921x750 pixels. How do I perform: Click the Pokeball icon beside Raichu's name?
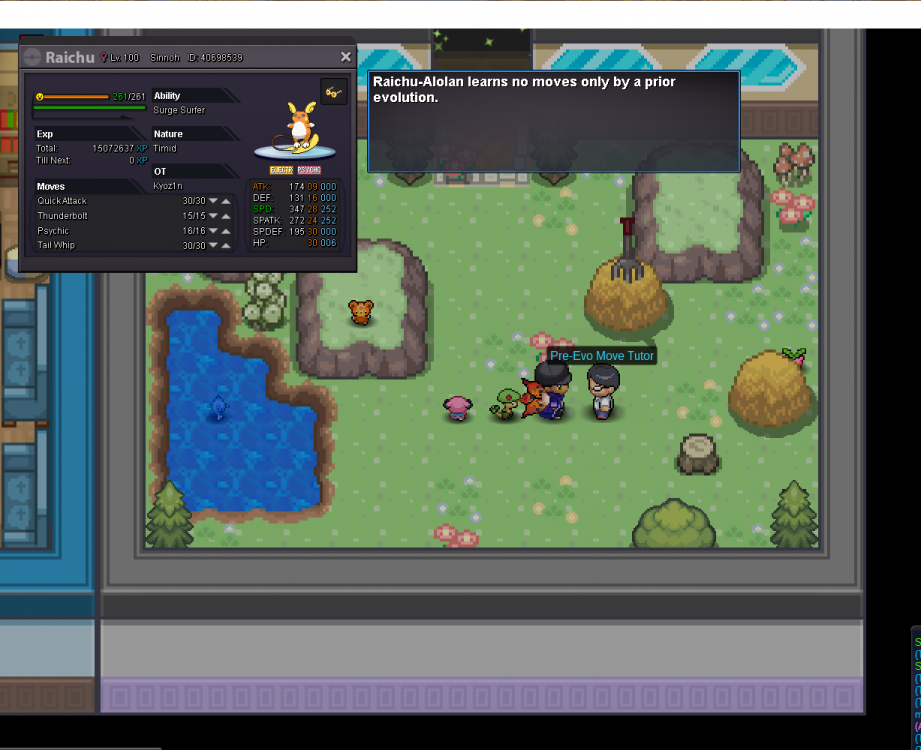32,58
